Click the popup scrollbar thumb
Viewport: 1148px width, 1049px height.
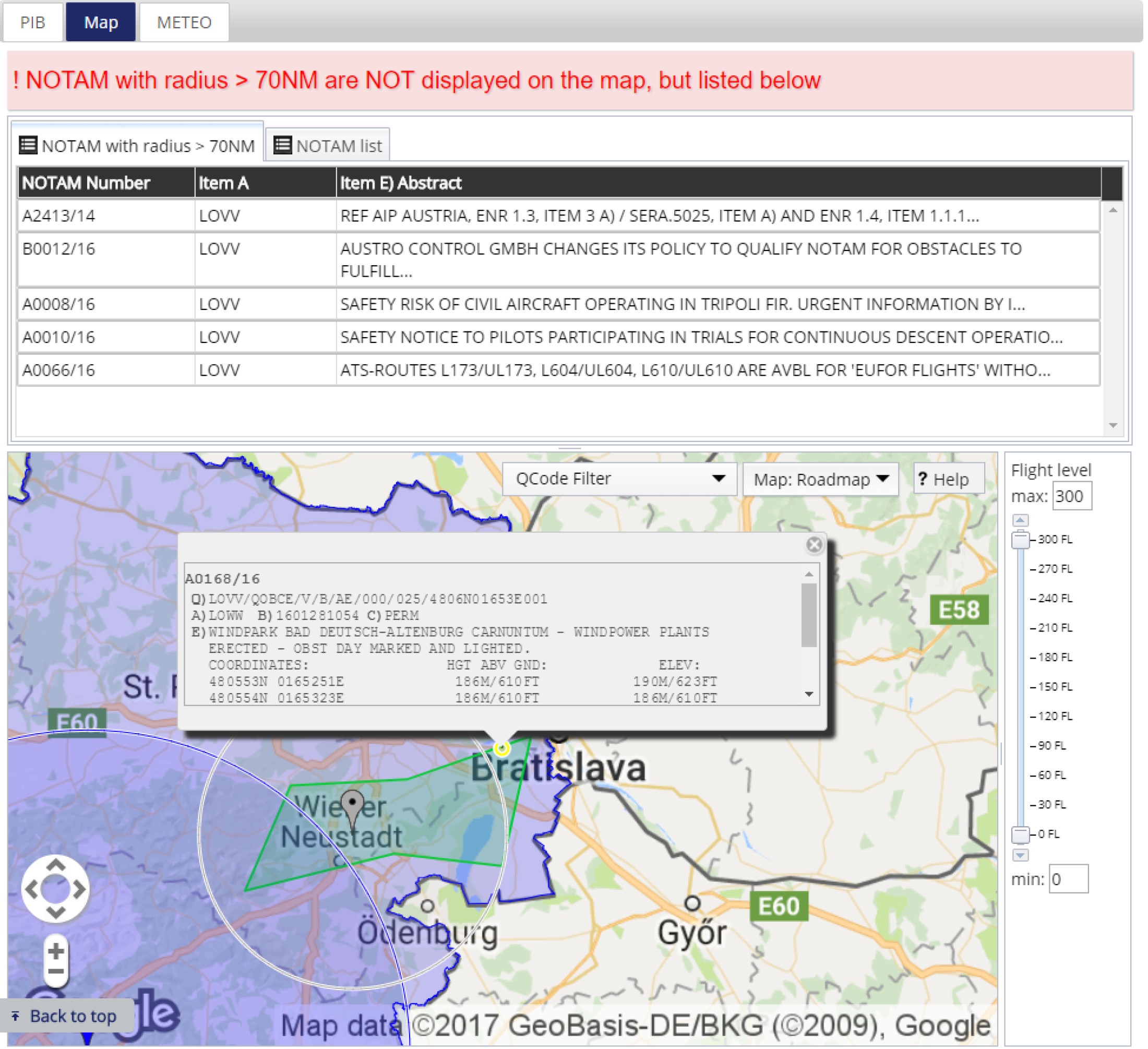[809, 615]
